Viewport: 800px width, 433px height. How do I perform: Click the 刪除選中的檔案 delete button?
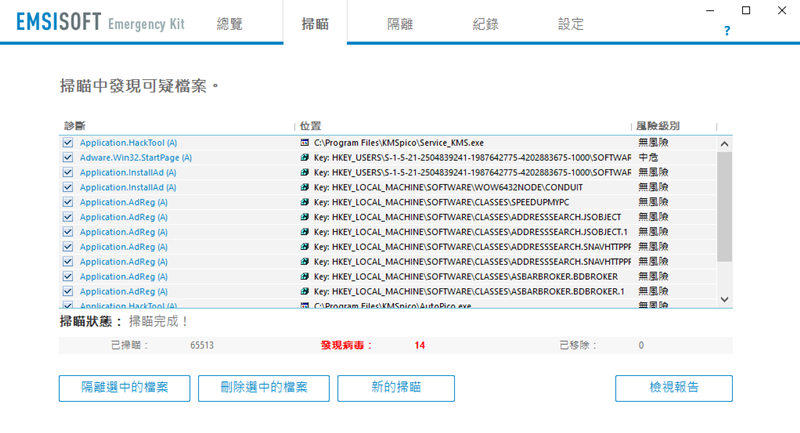(264, 388)
